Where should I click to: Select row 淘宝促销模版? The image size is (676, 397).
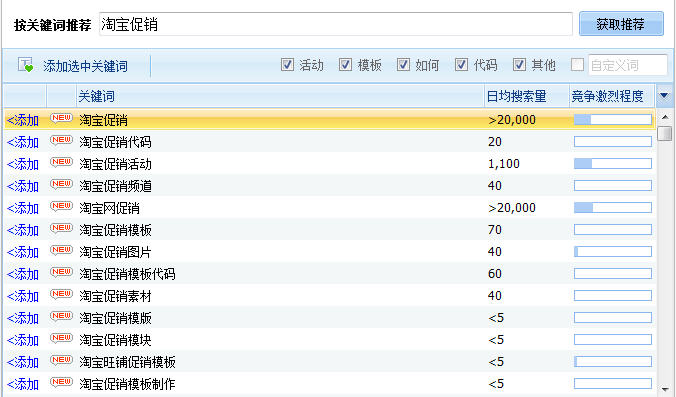(x=330, y=317)
